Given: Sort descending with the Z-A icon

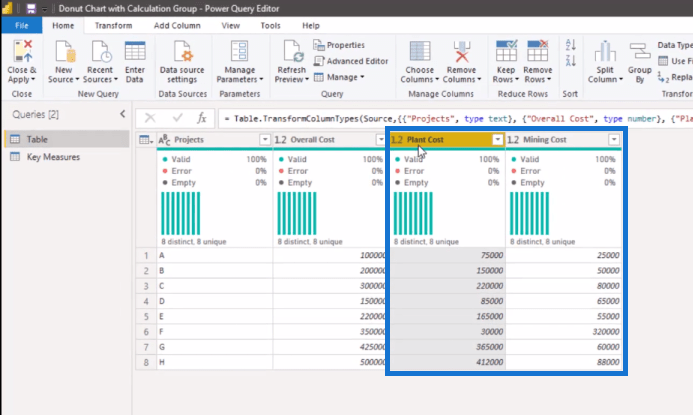Looking at the screenshot, I should point(570,61).
